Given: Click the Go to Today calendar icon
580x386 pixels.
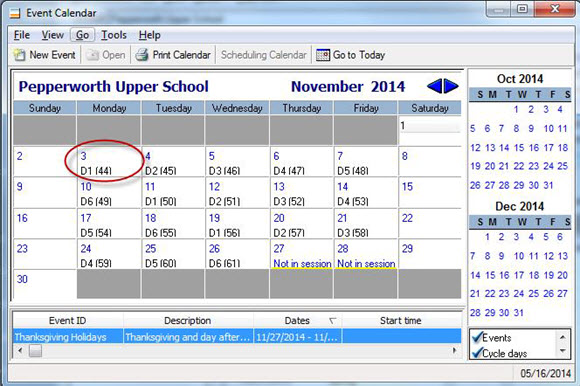Looking at the screenshot, I should pyautogui.click(x=323, y=55).
